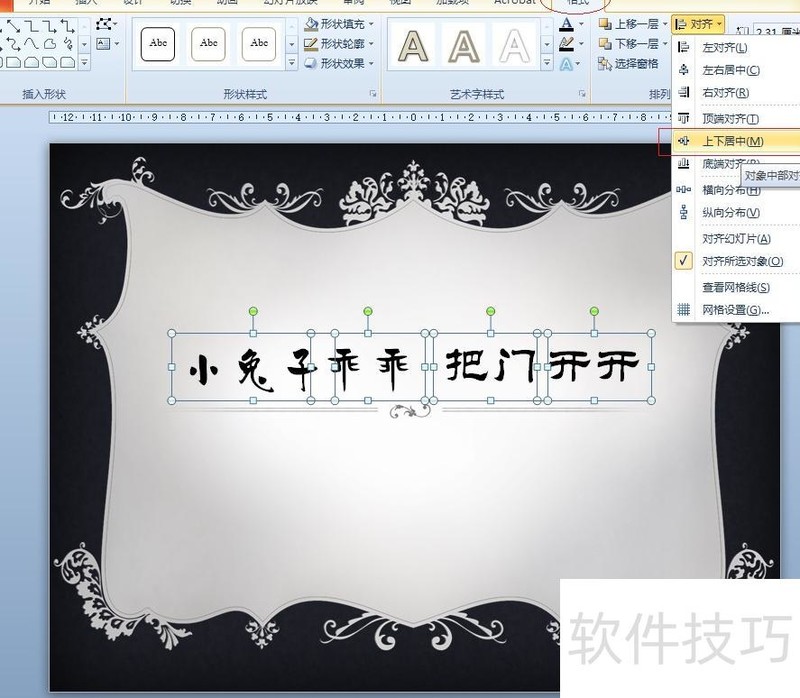Open the Edit Shape points tool

pos(104,24)
